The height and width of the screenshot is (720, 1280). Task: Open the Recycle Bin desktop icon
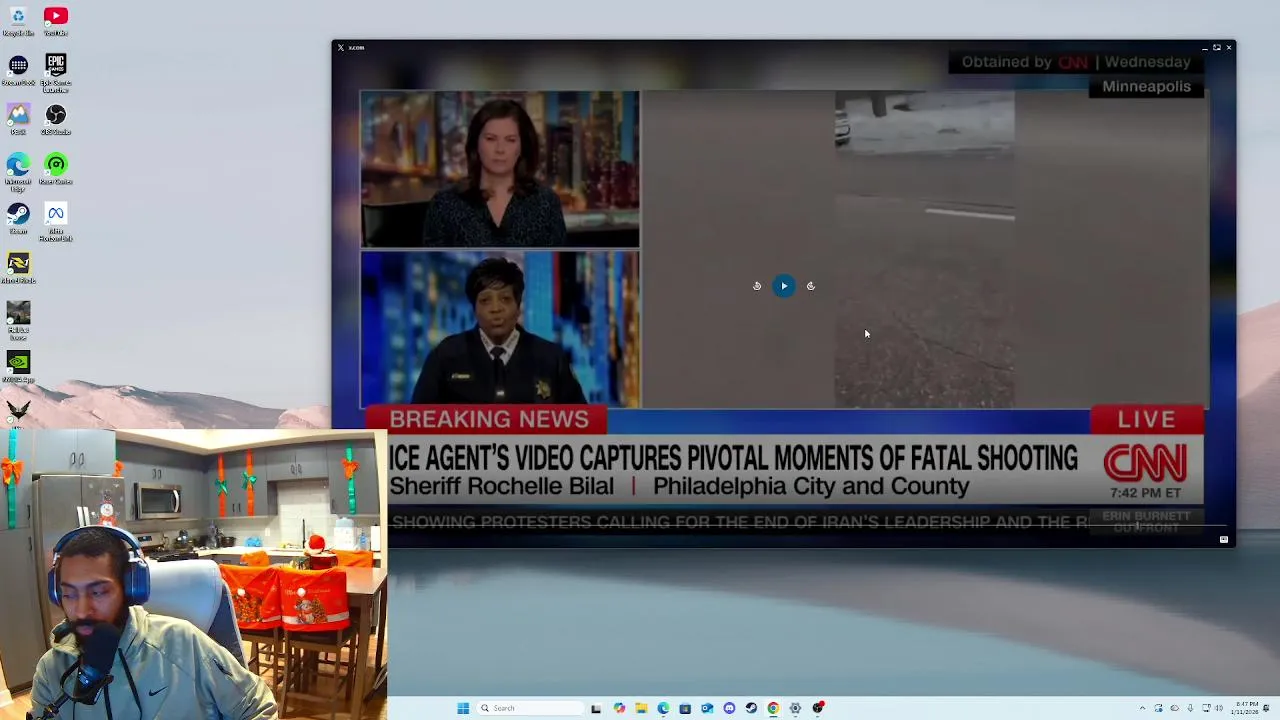18,20
